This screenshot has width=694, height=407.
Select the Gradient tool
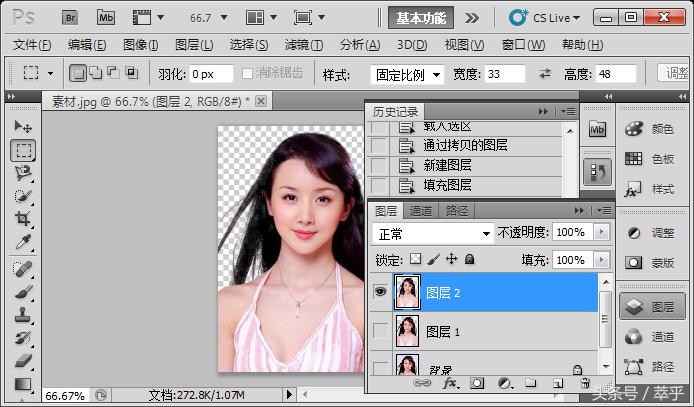(23, 384)
